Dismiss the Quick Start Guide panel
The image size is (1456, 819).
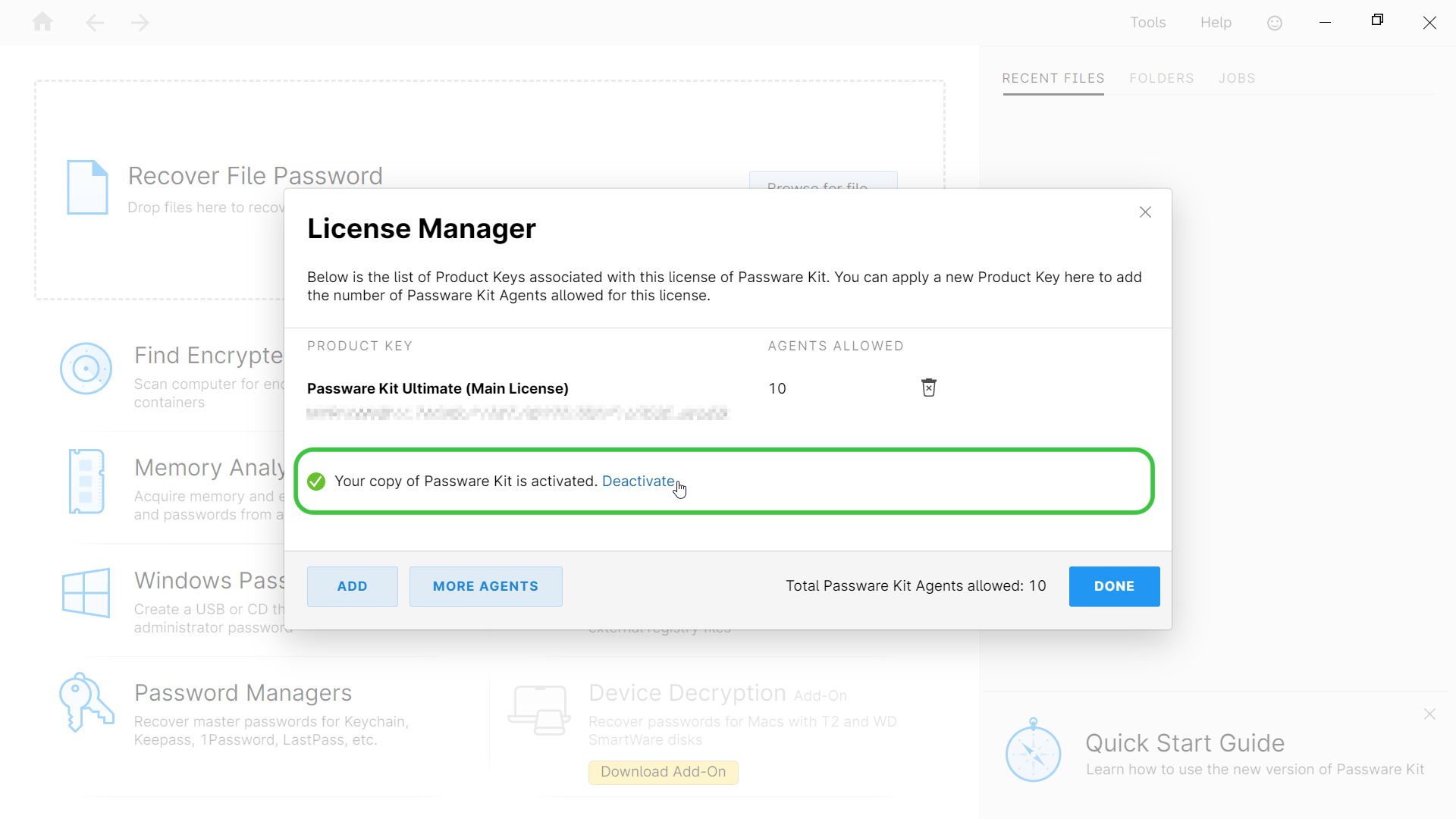click(x=1429, y=714)
